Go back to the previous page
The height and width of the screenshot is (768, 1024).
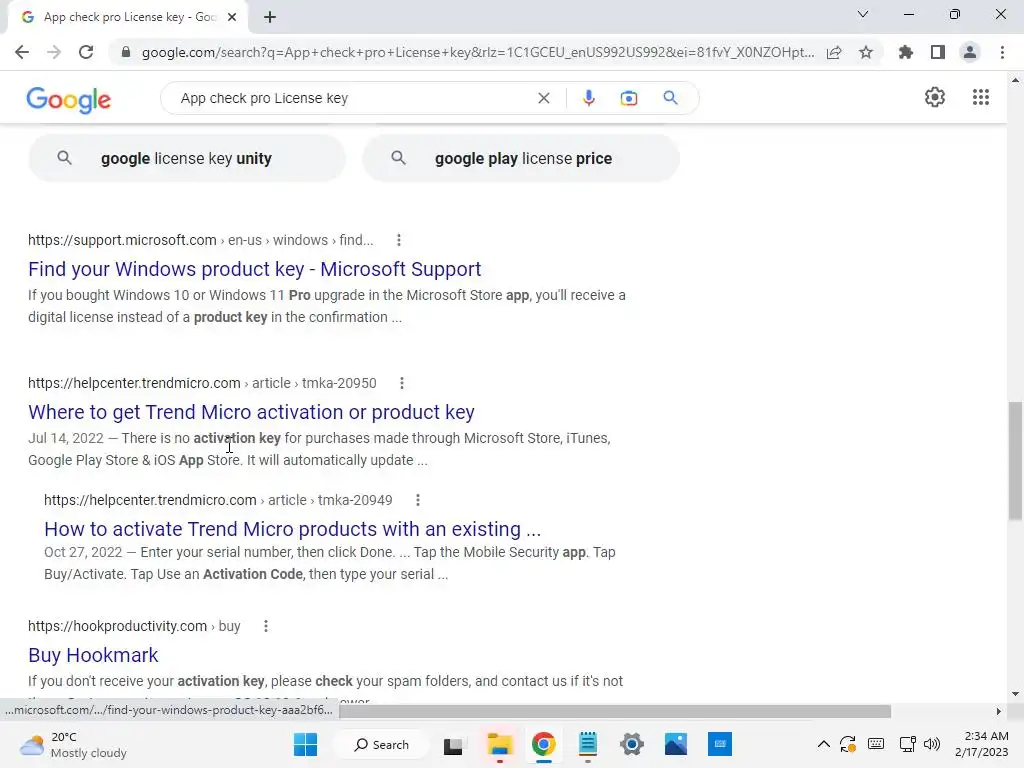pos(22,52)
